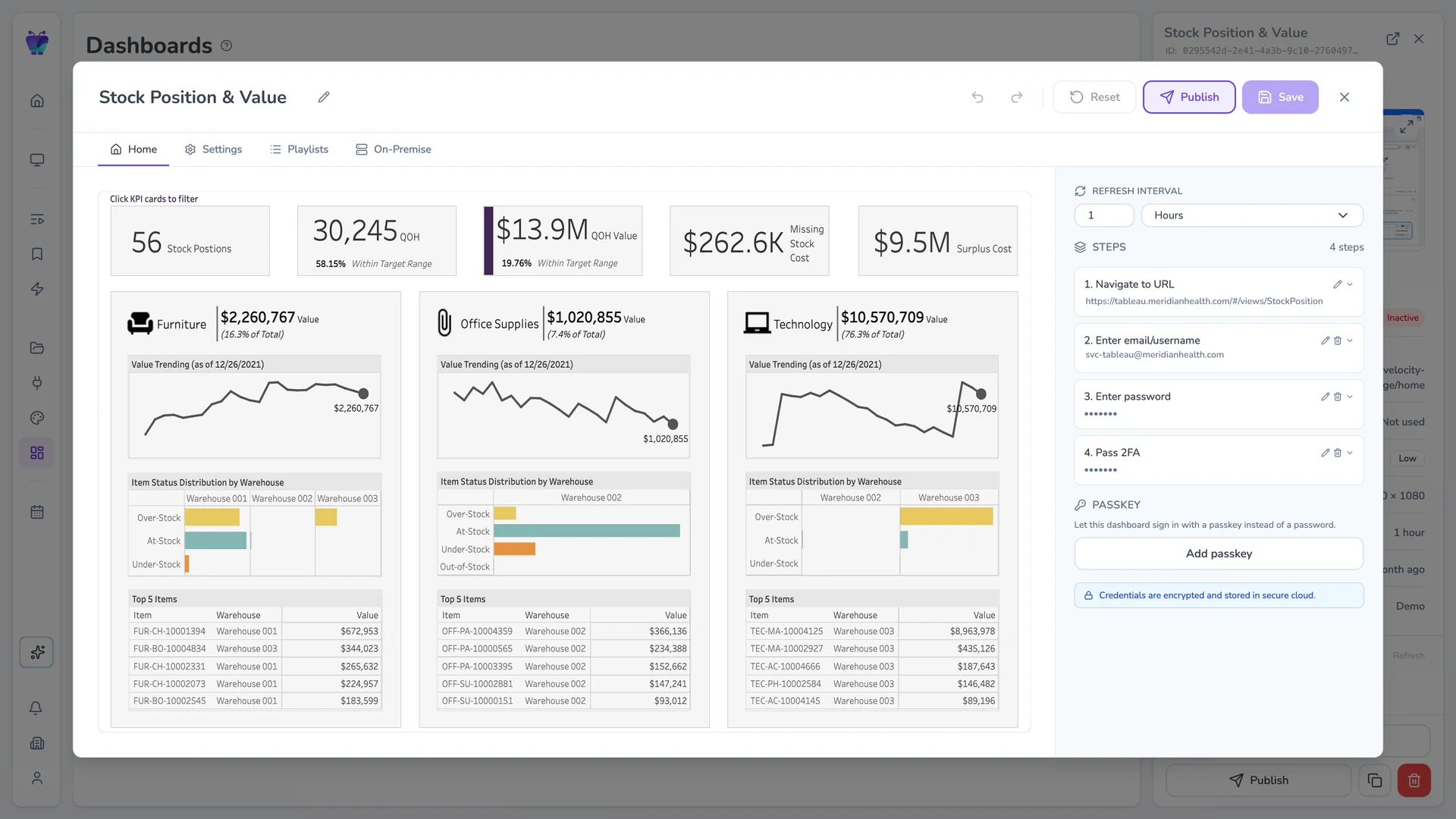
Task: Open the Hours interval unit dropdown
Action: point(1252,215)
